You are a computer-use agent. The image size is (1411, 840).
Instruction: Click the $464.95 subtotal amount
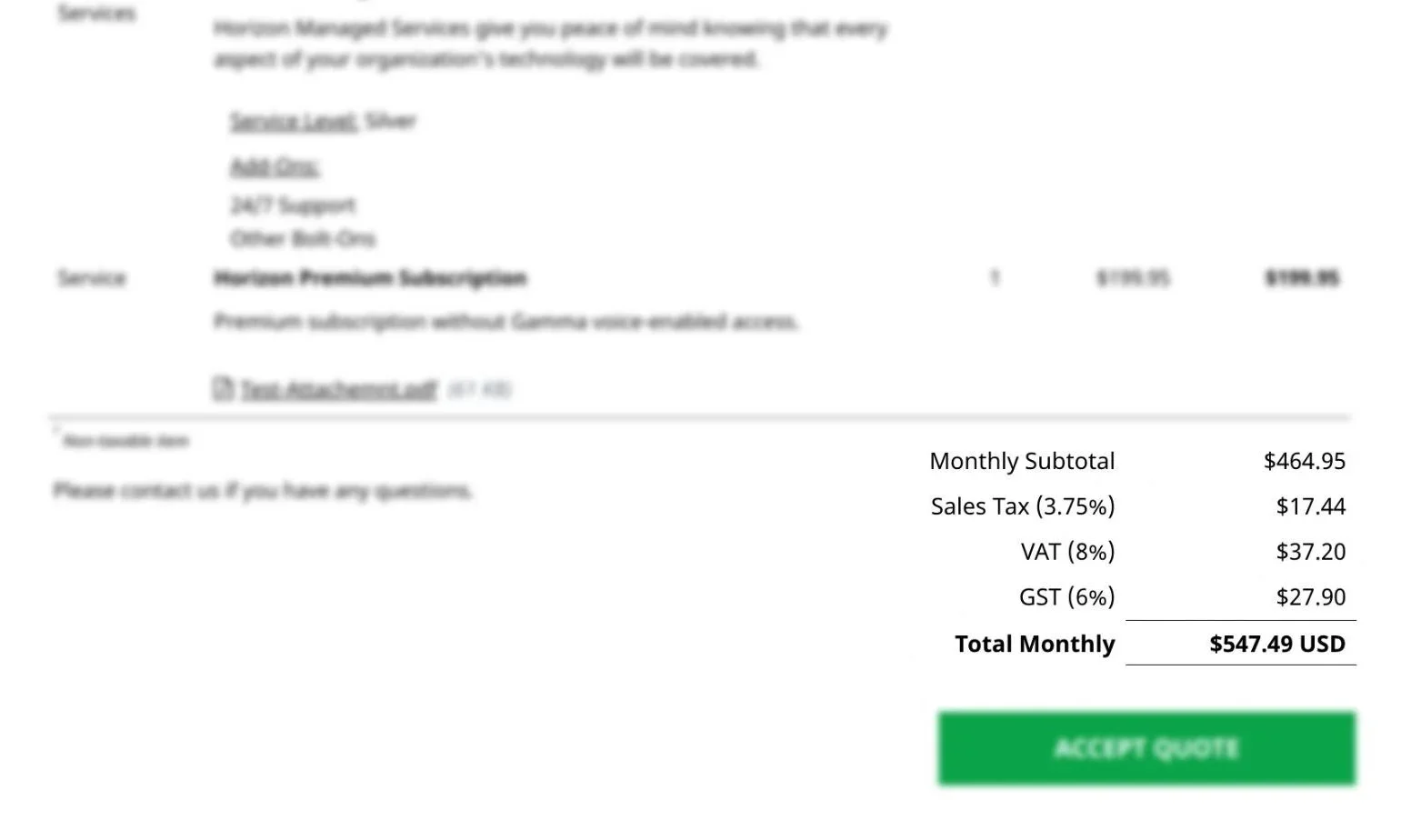click(1304, 461)
